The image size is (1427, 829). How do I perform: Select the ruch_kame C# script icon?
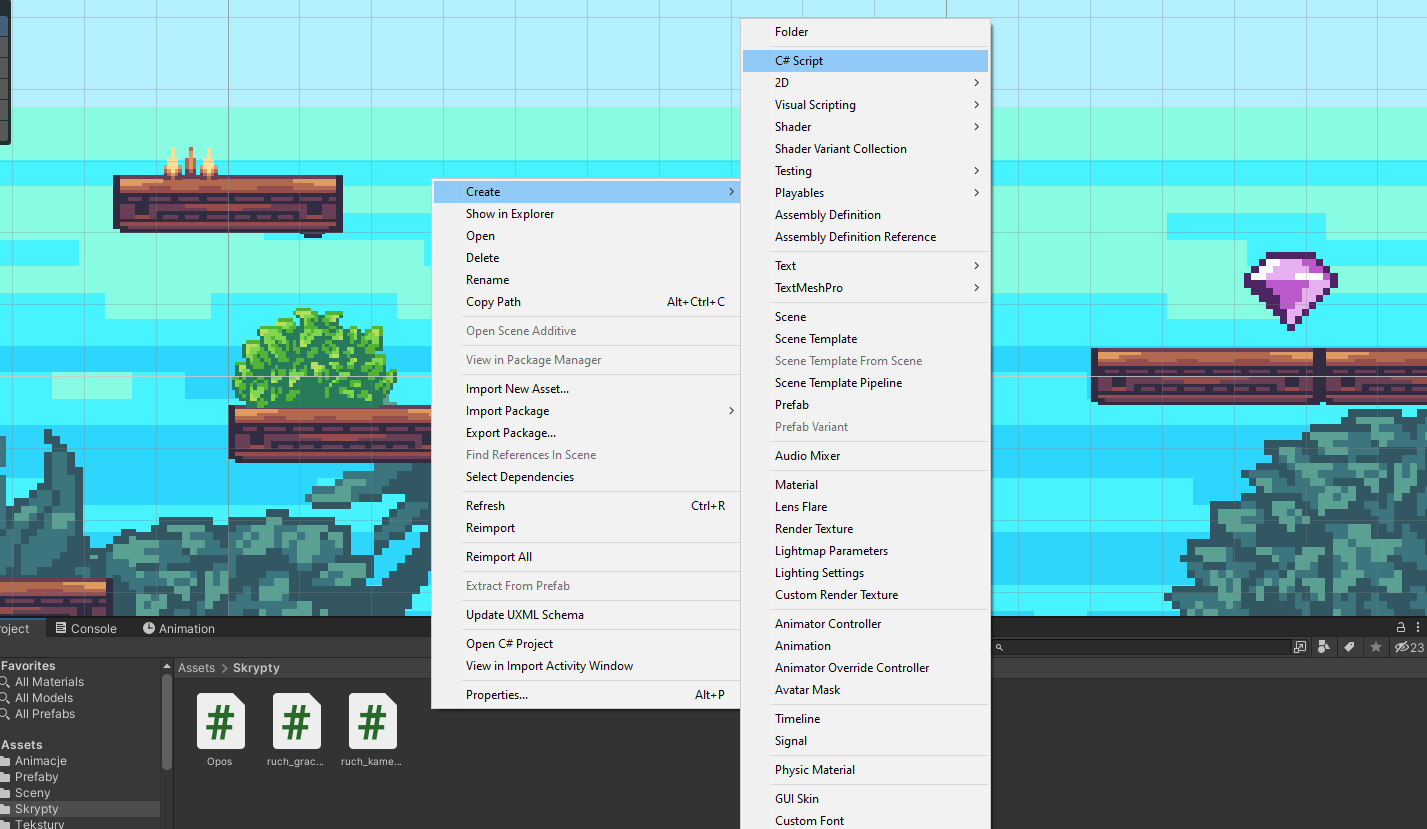click(x=371, y=720)
